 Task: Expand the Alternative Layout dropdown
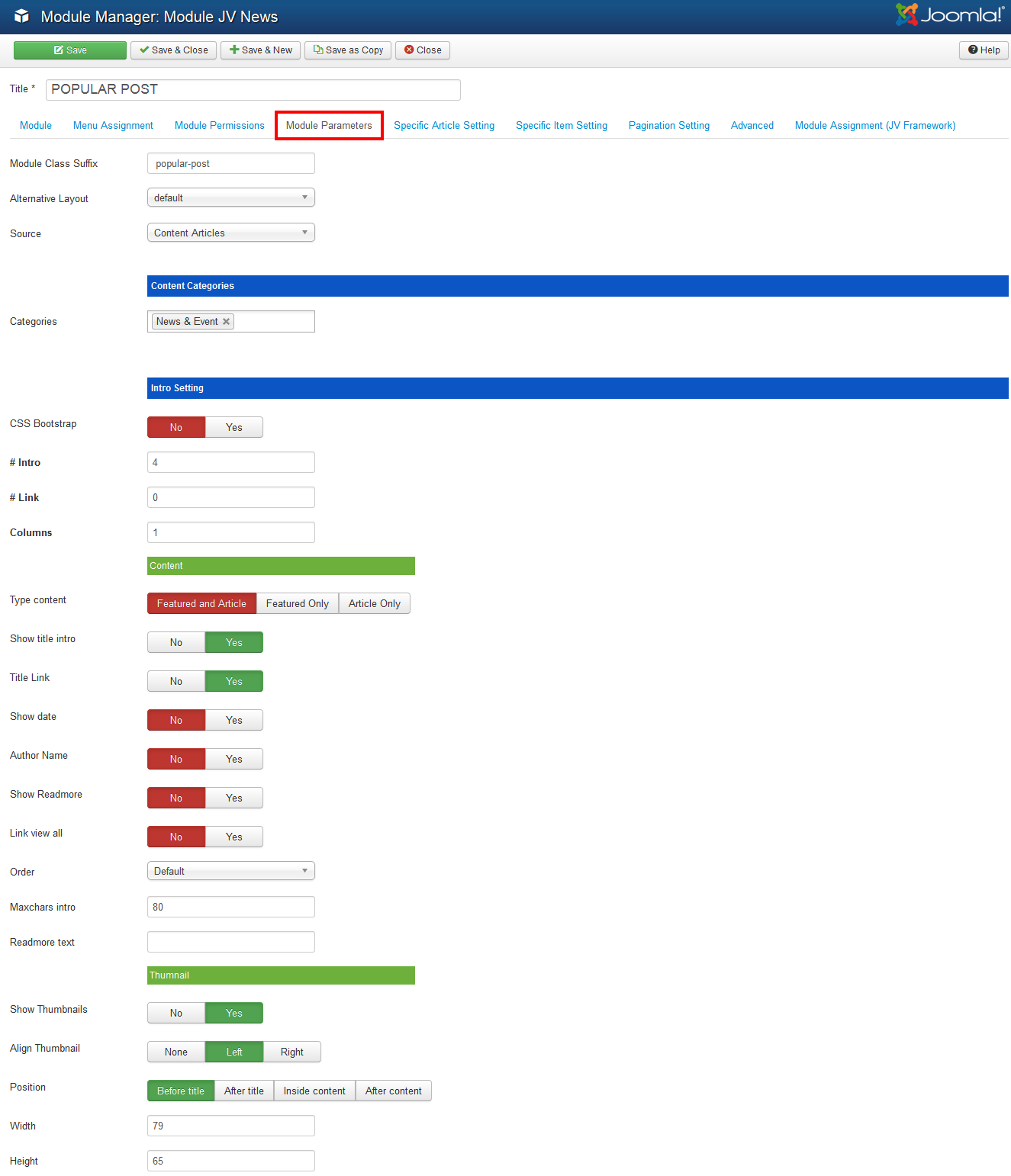coord(230,198)
